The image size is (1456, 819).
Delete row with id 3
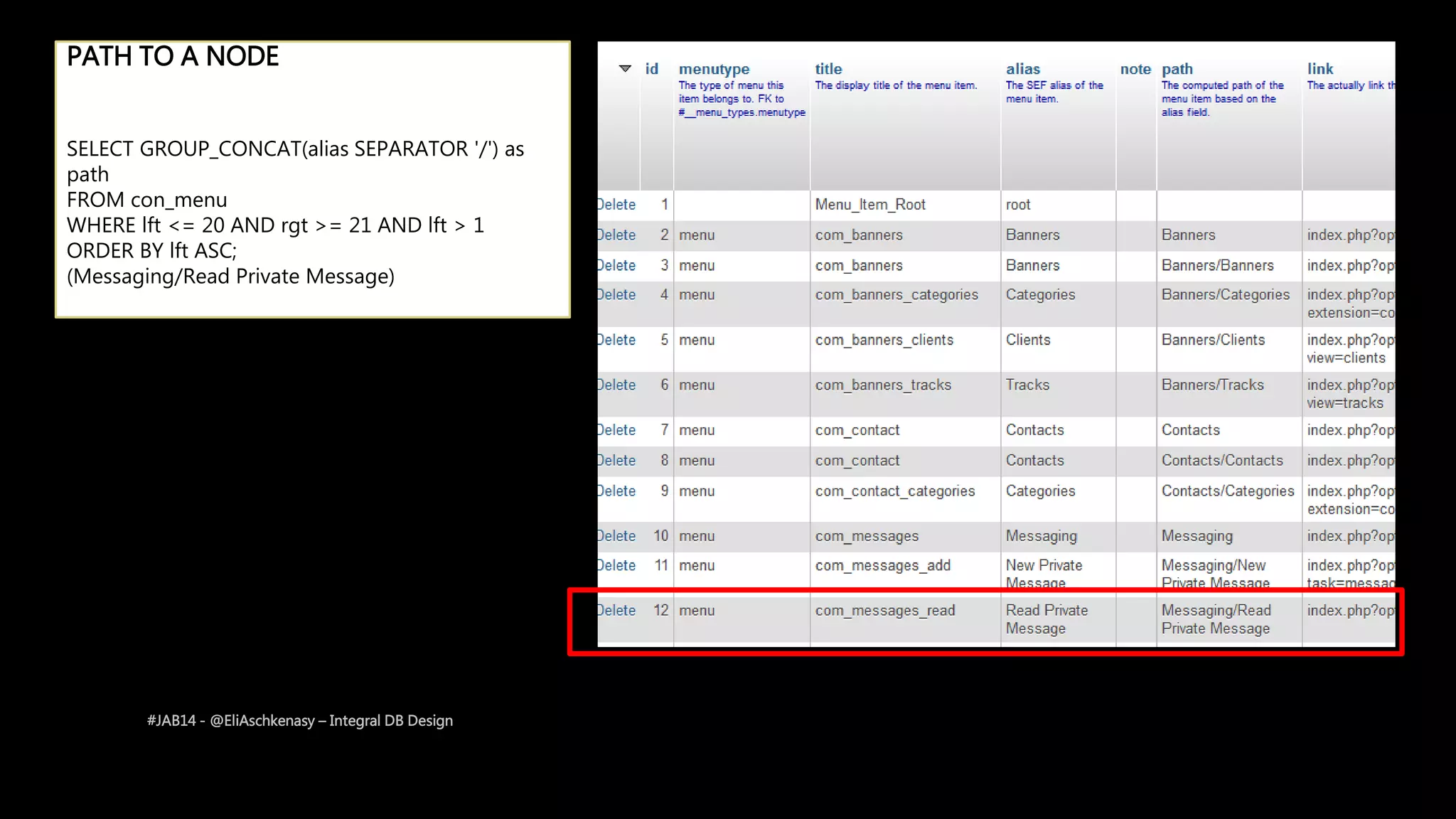click(616, 266)
